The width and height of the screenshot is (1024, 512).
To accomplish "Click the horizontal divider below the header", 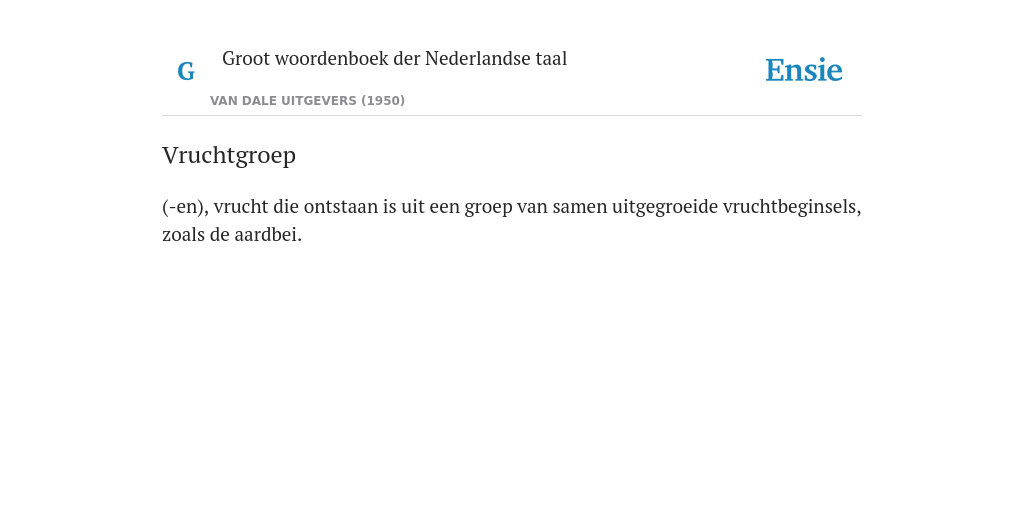I will pyautogui.click(x=512, y=116).
